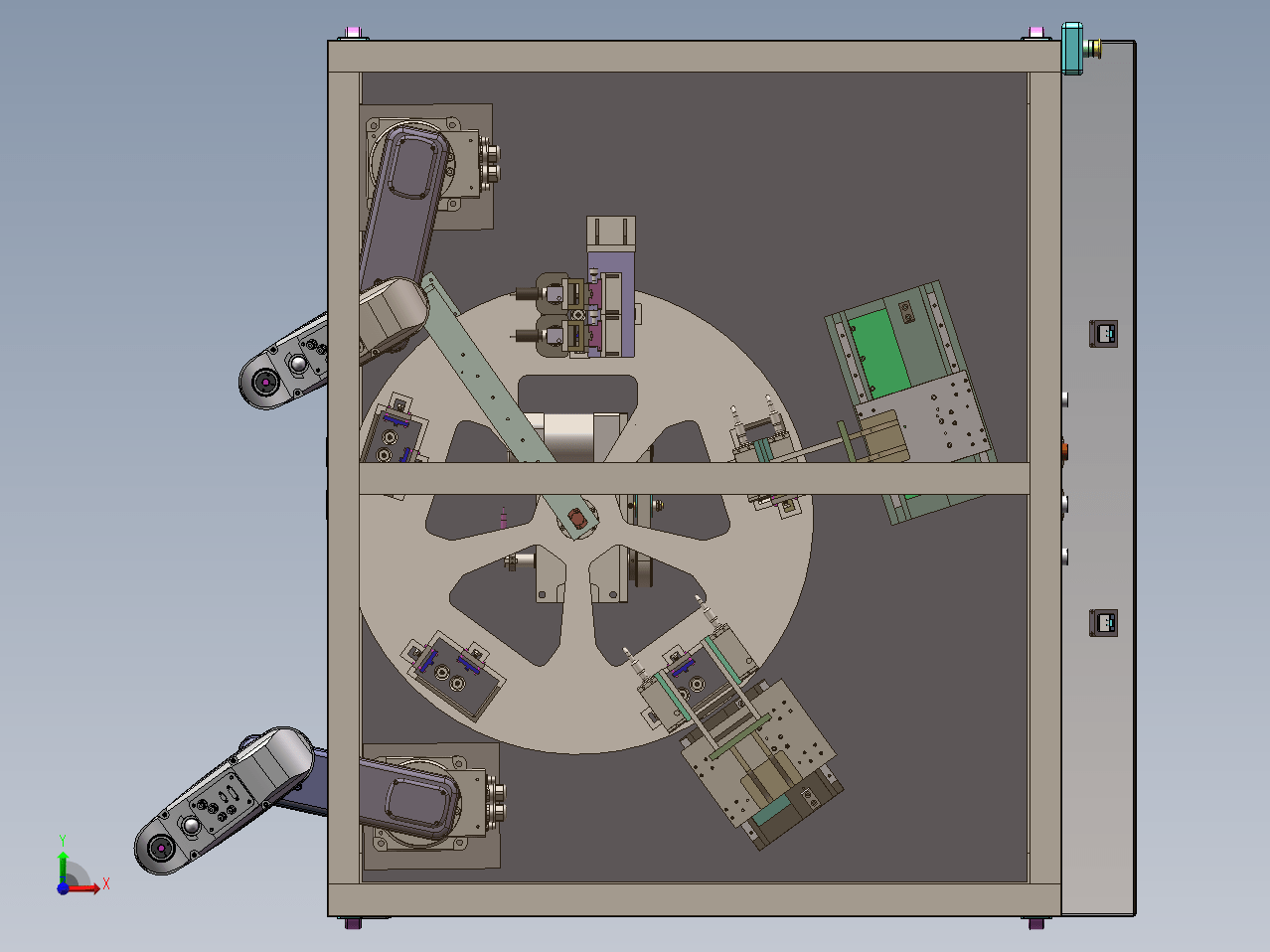Select the top-left purple leveling foot
Image resolution: width=1270 pixels, height=952 pixels.
(353, 34)
